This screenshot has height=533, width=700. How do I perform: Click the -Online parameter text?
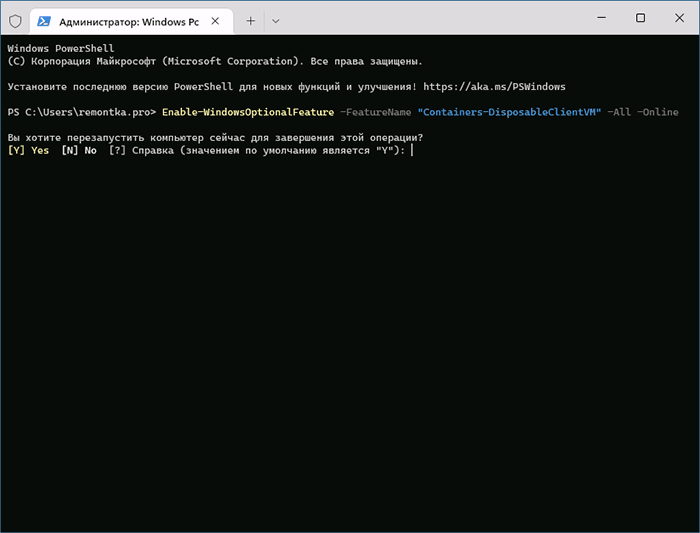(x=658, y=112)
